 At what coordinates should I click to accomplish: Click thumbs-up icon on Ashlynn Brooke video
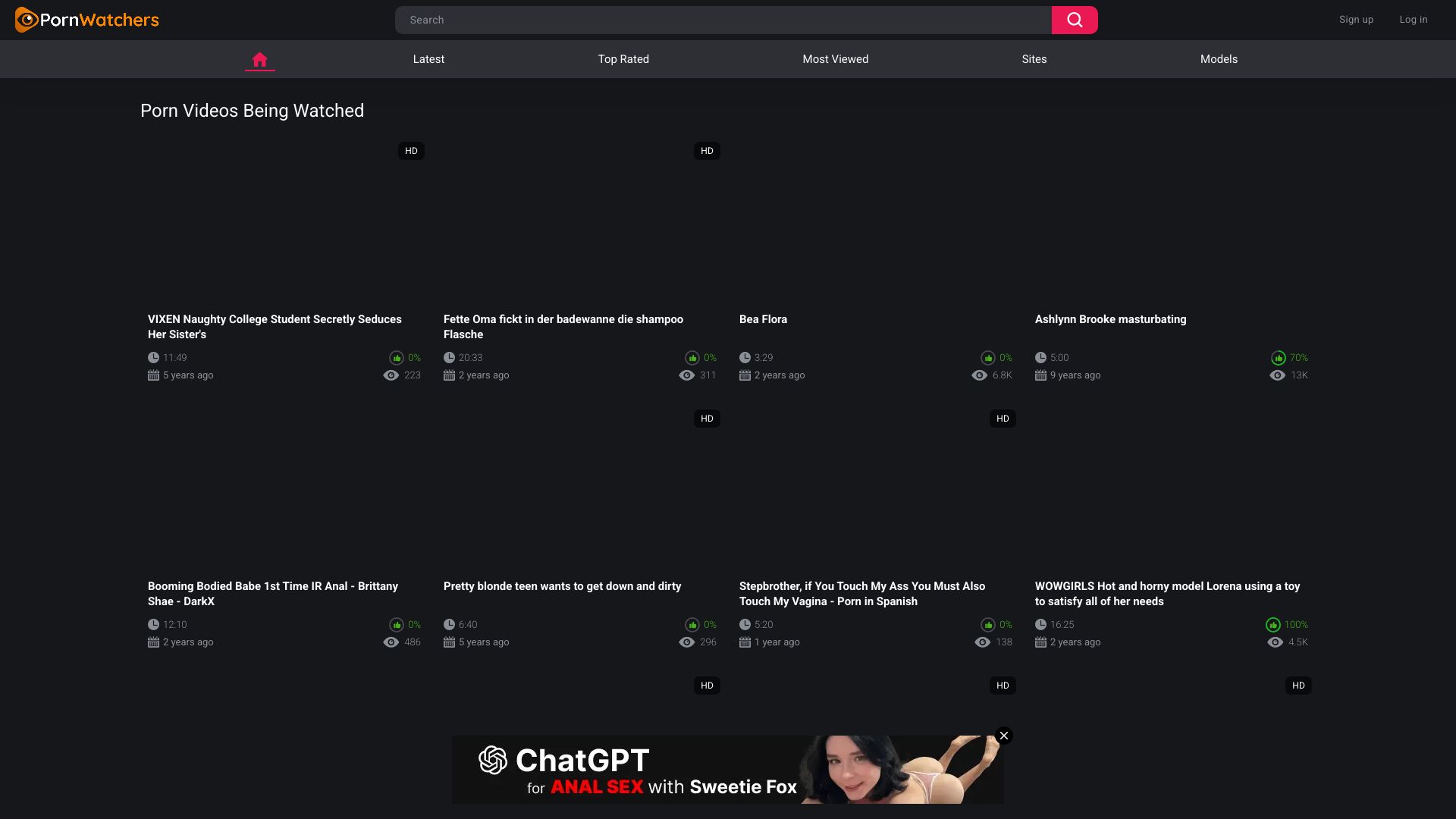[x=1279, y=358]
